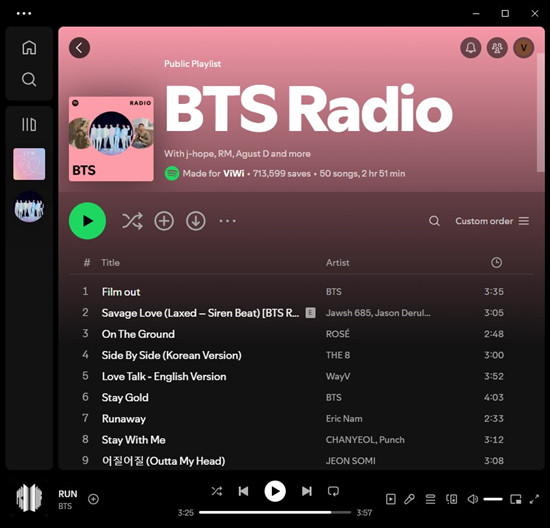550x528 pixels.
Task: Select the track Stay With Me
Action: click(133, 440)
